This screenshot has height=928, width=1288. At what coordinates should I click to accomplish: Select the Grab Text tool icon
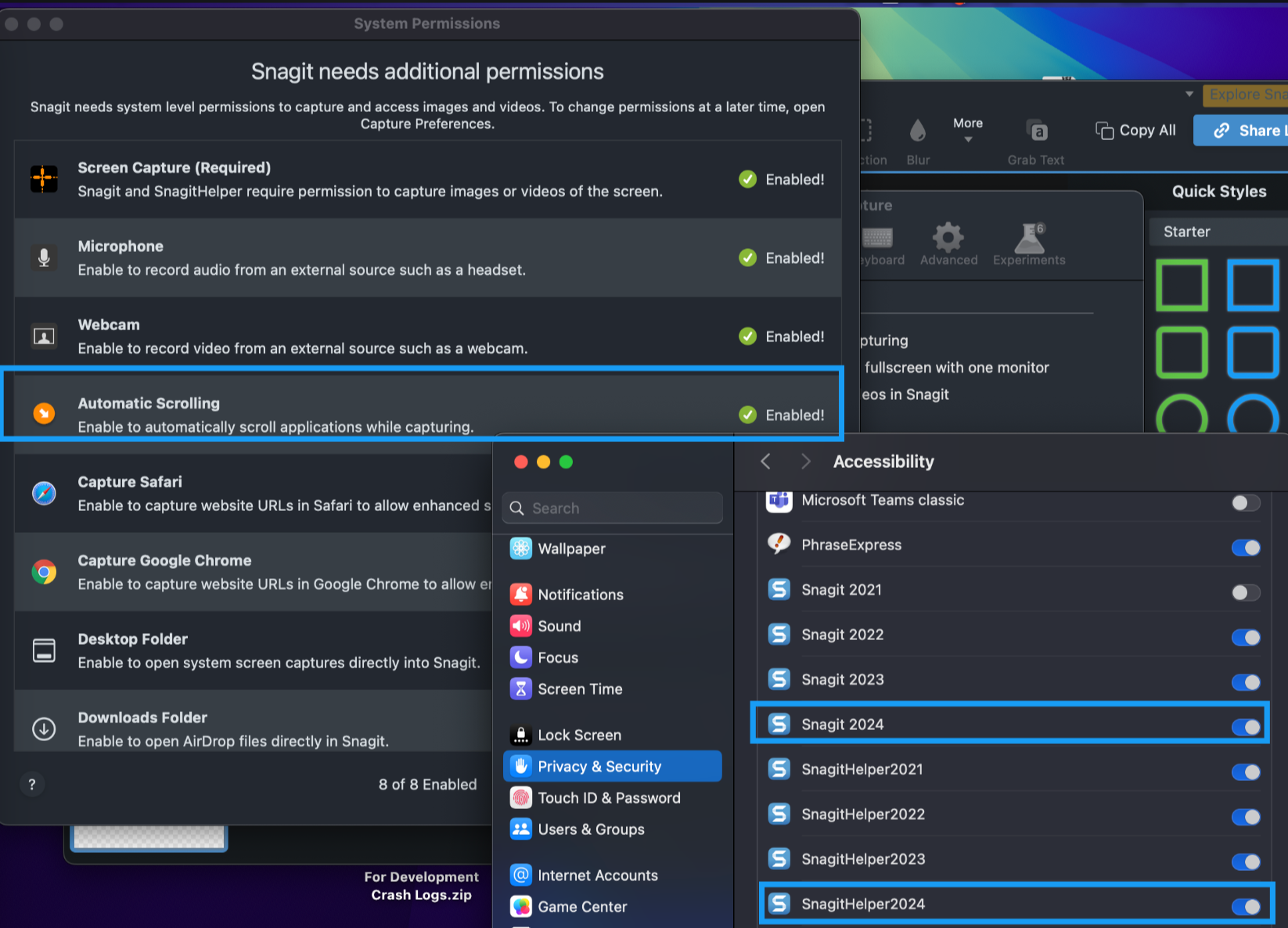click(x=1036, y=131)
